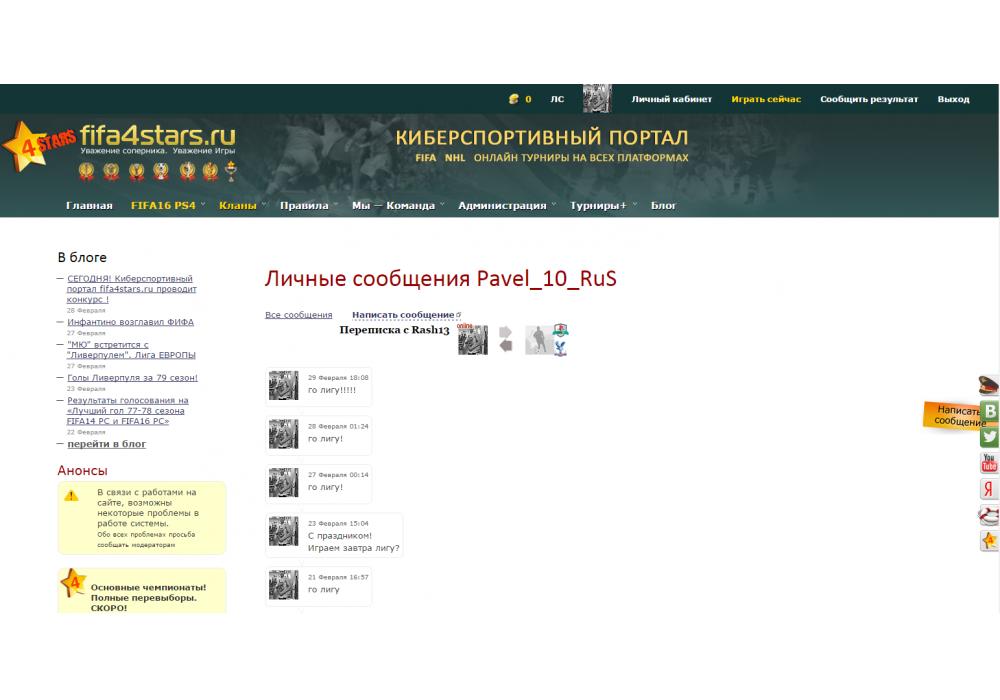Go to Главная in navigation
This screenshot has height=700, width=1000.
(89, 205)
